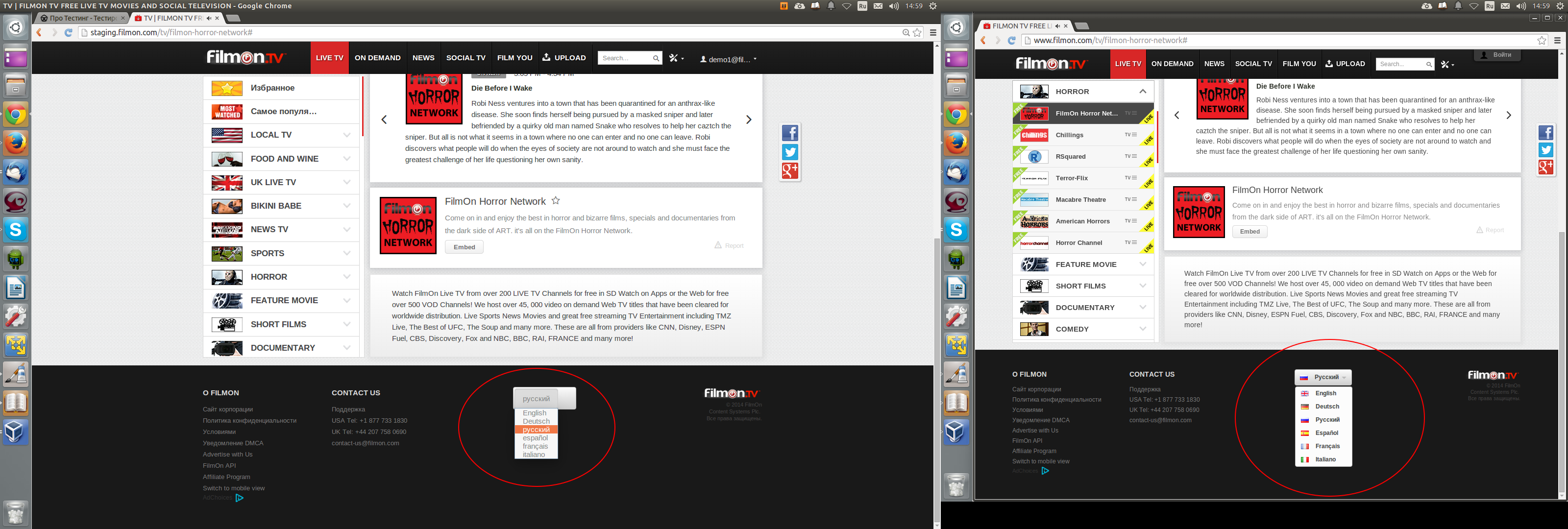Expand LOCAL TV category in staging.filmon.com sidebar
The image size is (1568, 529).
[x=346, y=135]
